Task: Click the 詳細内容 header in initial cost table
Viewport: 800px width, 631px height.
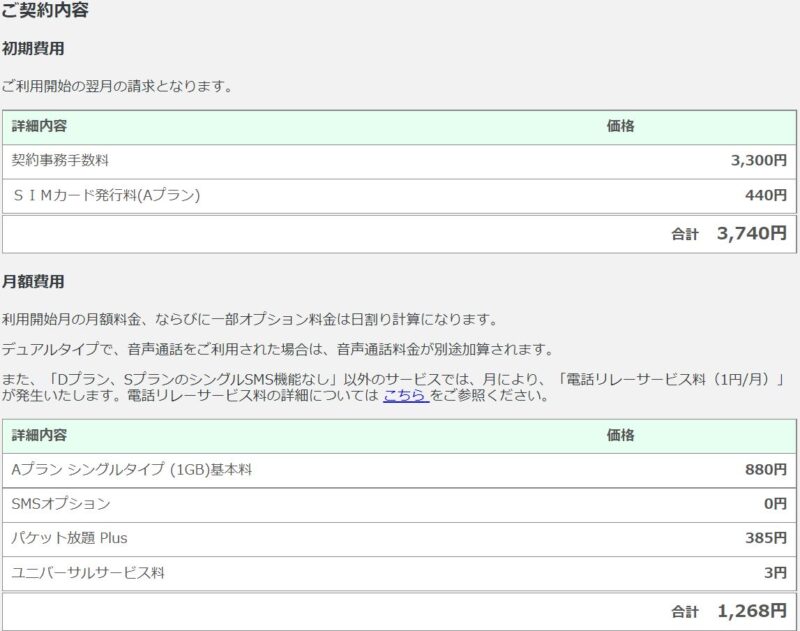Action: 39,126
